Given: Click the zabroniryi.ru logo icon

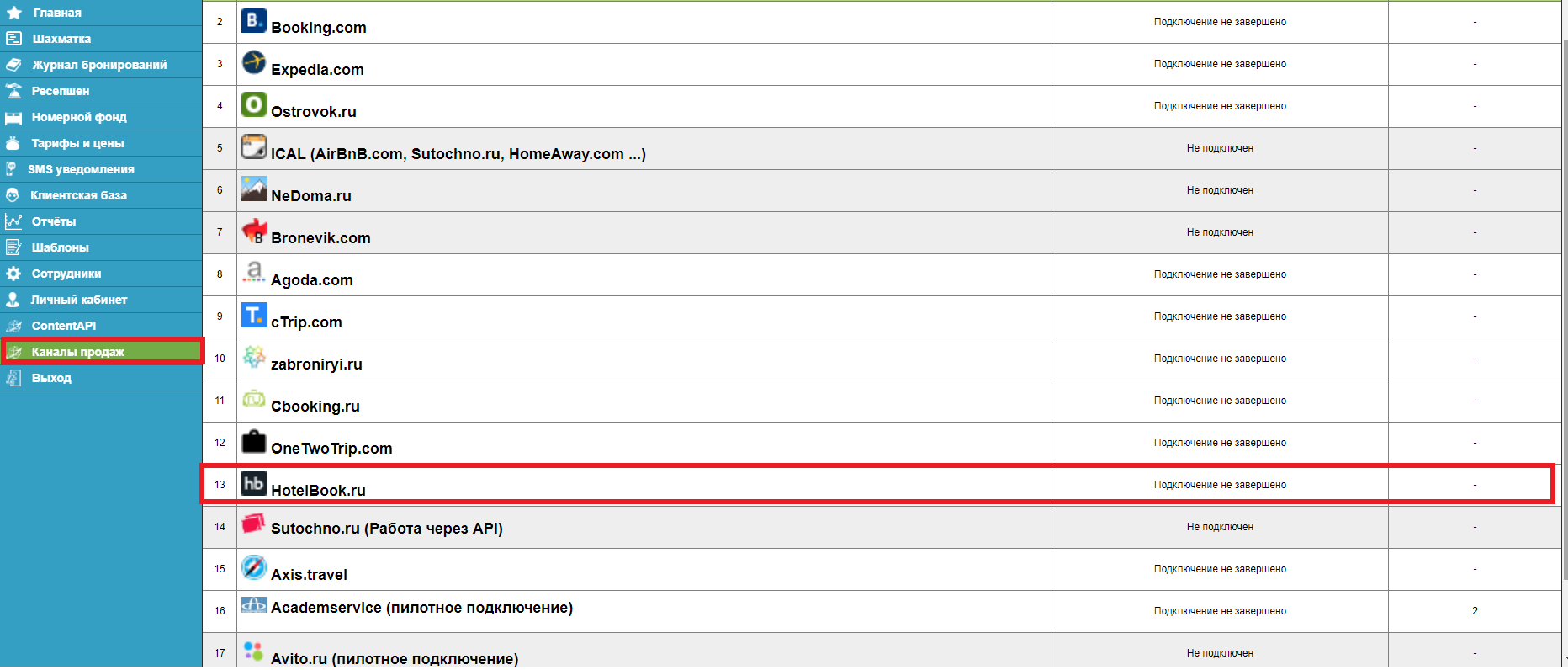Looking at the screenshot, I should (254, 357).
